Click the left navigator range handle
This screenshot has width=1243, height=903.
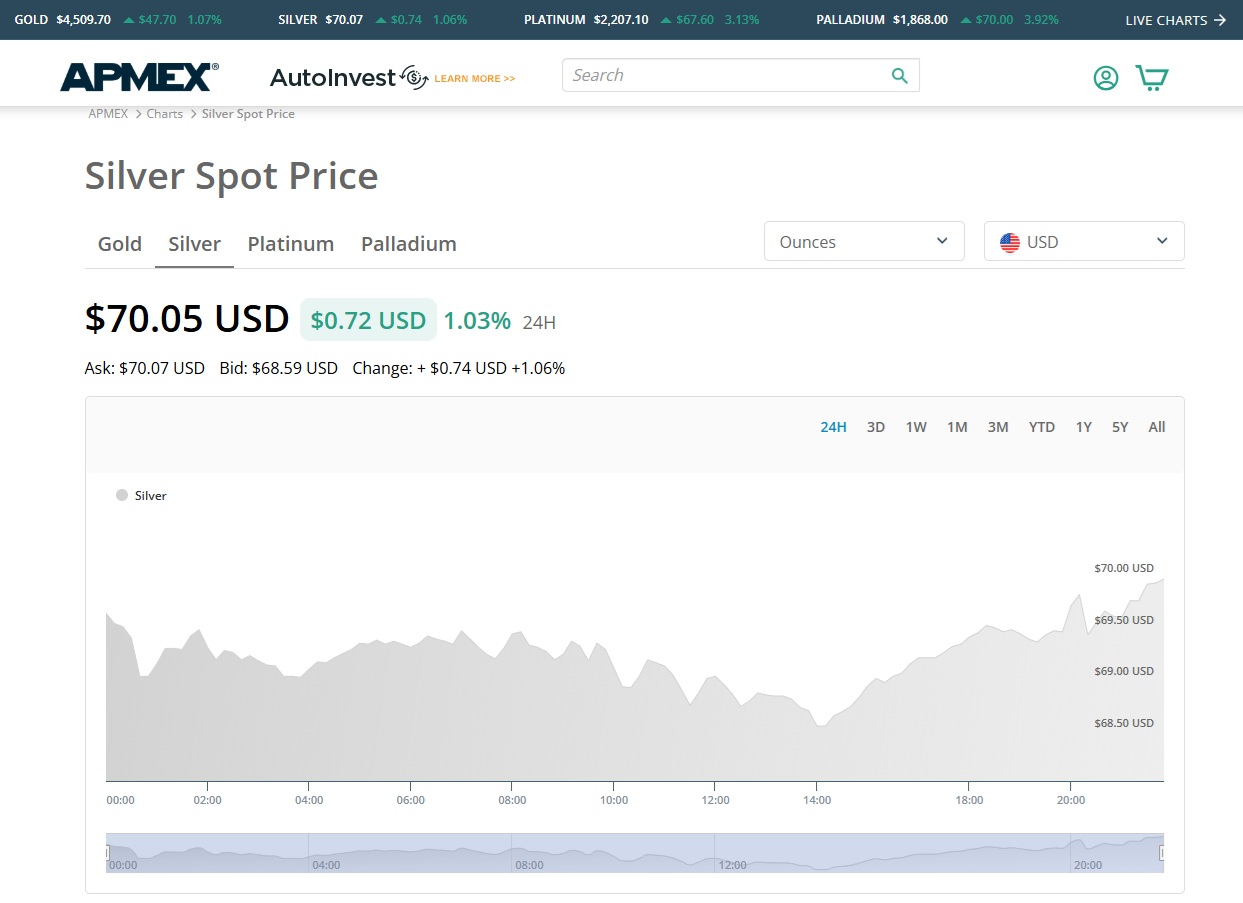click(107, 853)
